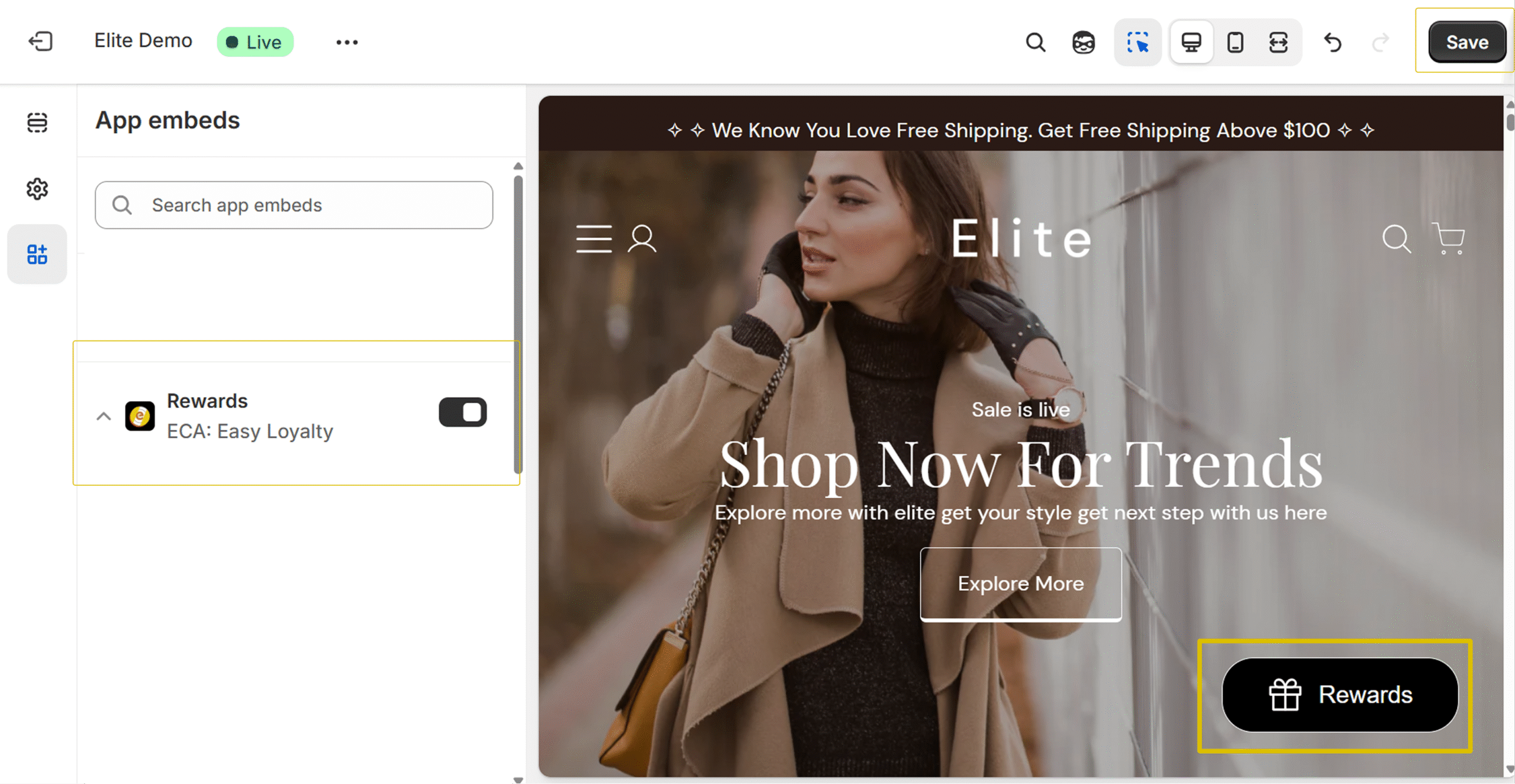Click the Save button
Viewport: 1515px width, 784px height.
1466,42
